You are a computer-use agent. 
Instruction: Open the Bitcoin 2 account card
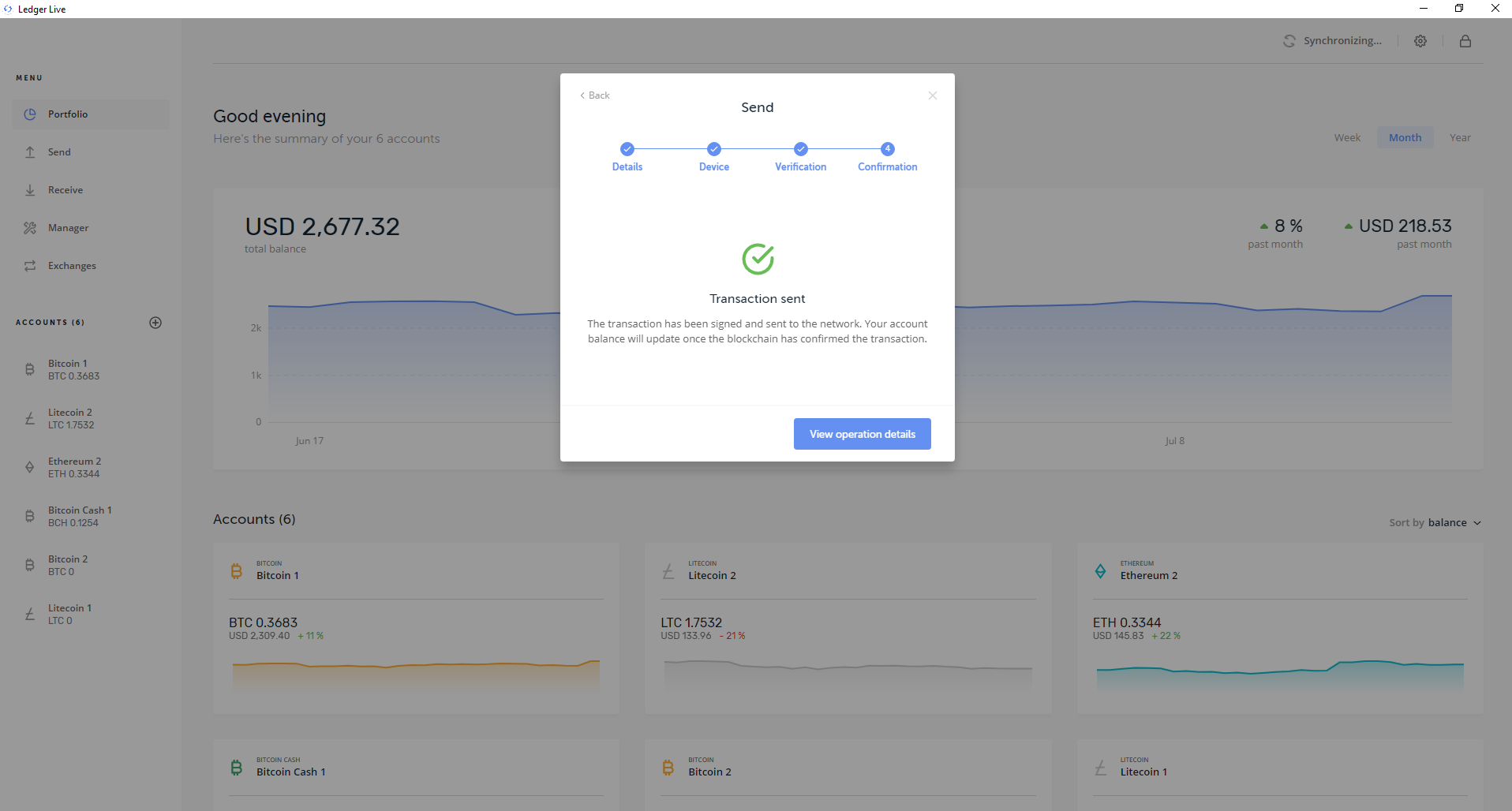848,775
